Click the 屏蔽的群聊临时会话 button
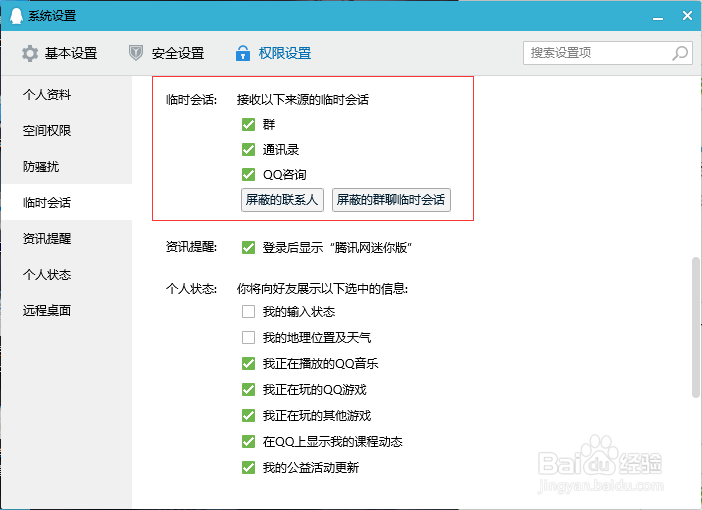The height and width of the screenshot is (510, 702). pyautogui.click(x=391, y=200)
